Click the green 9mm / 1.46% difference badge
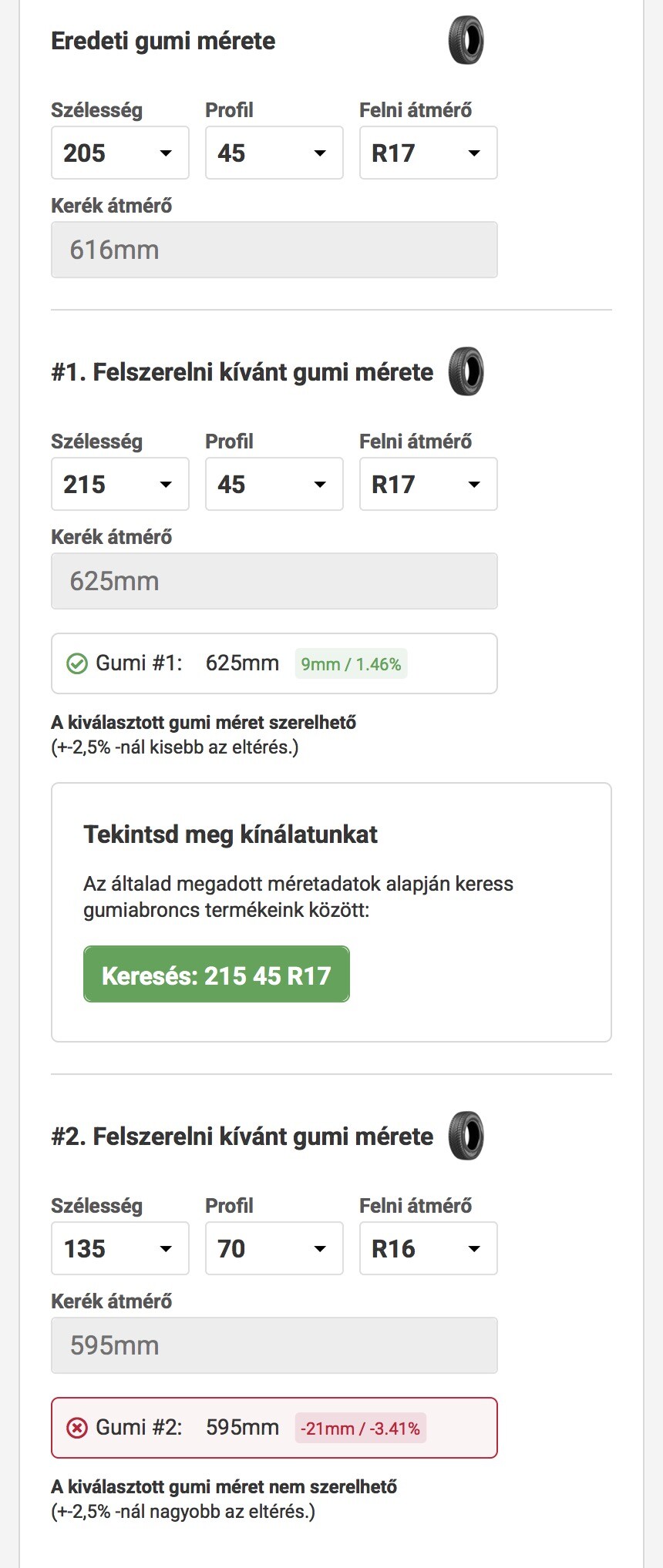 [351, 664]
